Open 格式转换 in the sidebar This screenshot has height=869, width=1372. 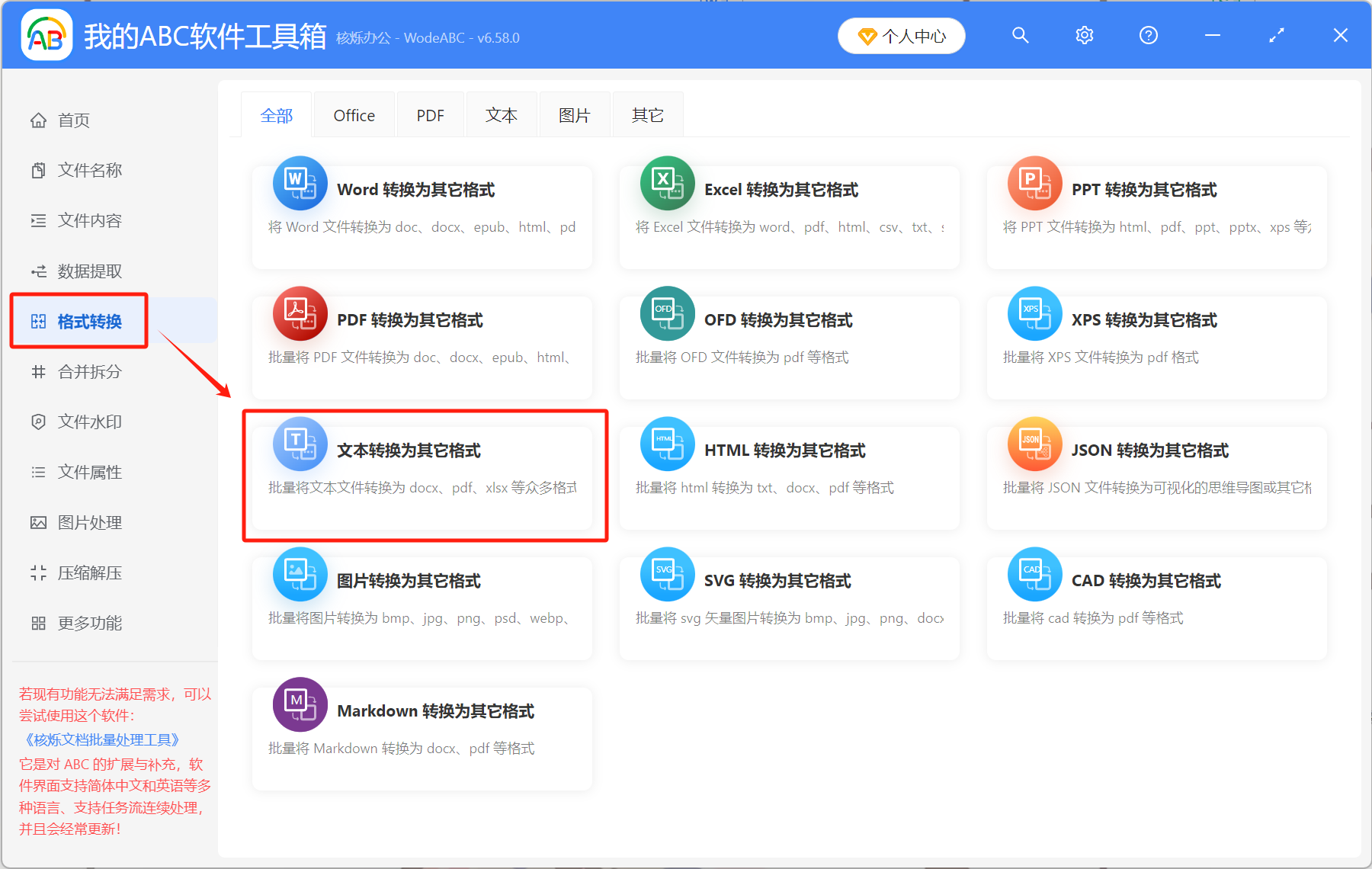[79, 321]
